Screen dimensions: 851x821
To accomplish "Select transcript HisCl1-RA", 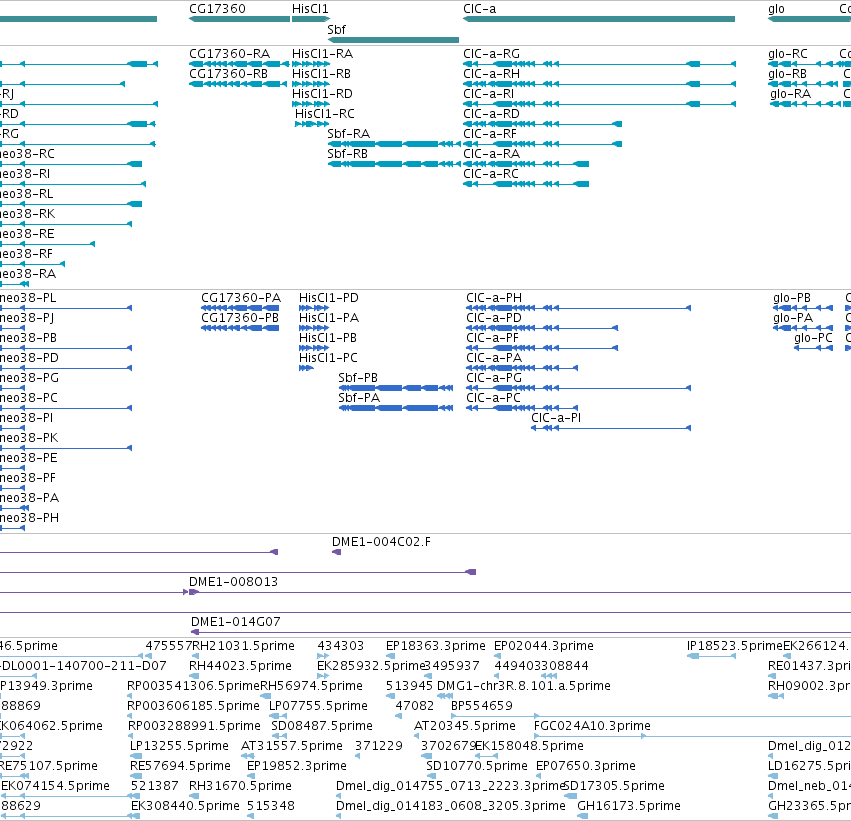I will pyautogui.click(x=311, y=64).
